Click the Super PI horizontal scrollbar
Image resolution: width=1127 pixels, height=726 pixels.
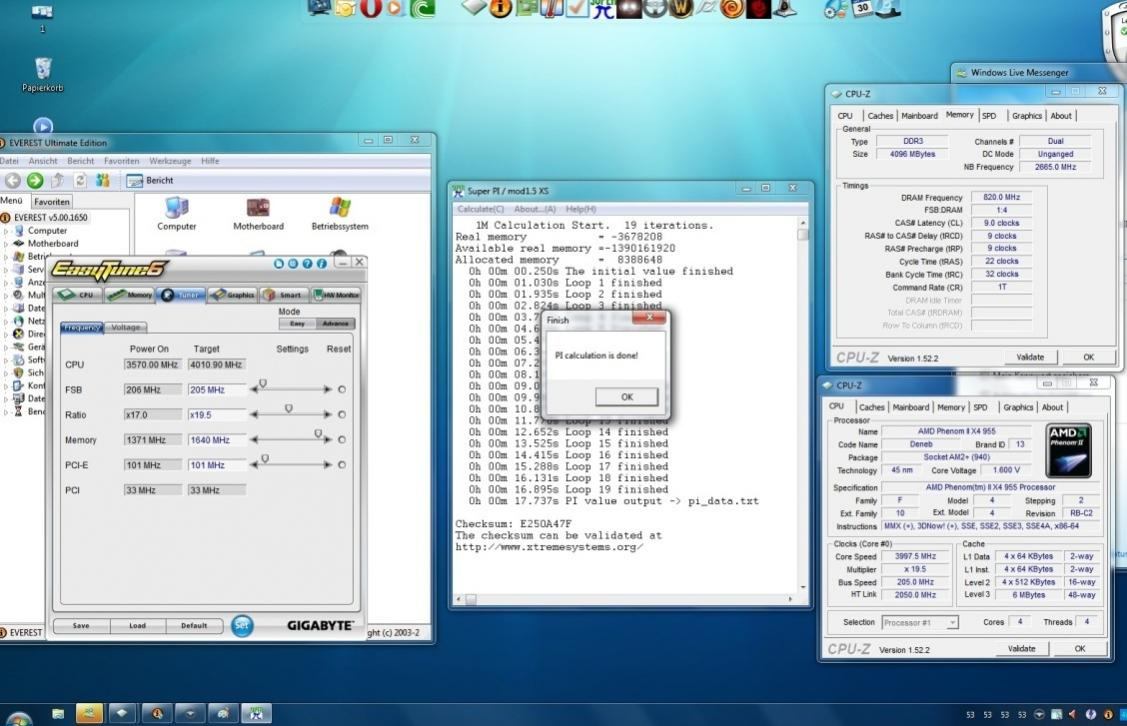(625, 599)
